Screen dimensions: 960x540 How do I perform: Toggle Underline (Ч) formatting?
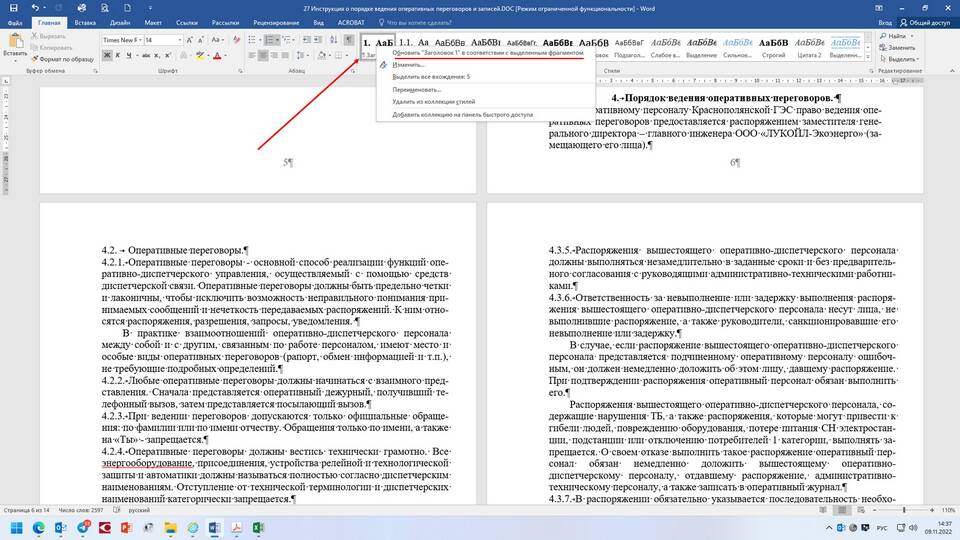[129, 56]
